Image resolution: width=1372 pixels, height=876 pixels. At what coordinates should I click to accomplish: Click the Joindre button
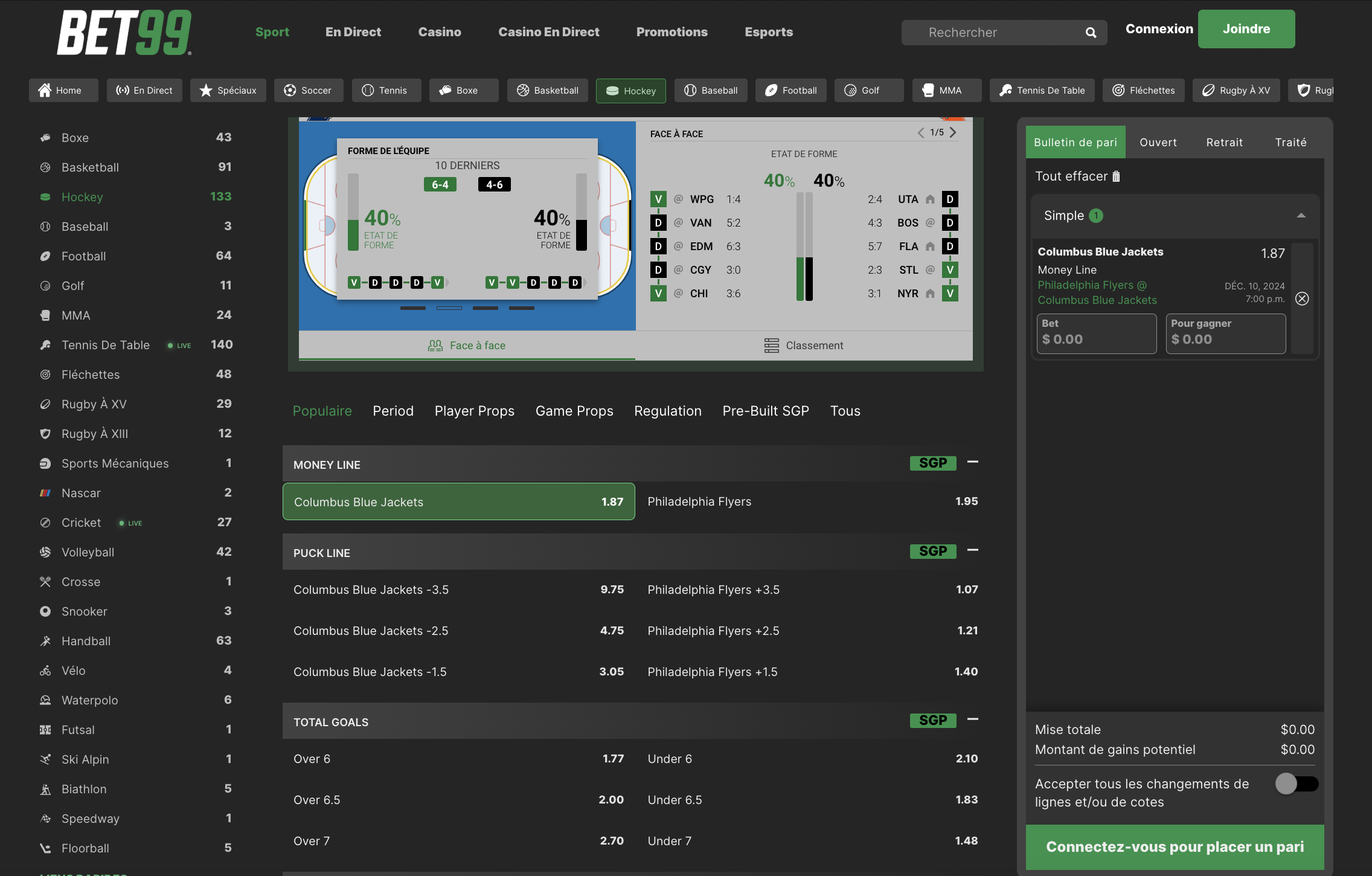(x=1246, y=29)
